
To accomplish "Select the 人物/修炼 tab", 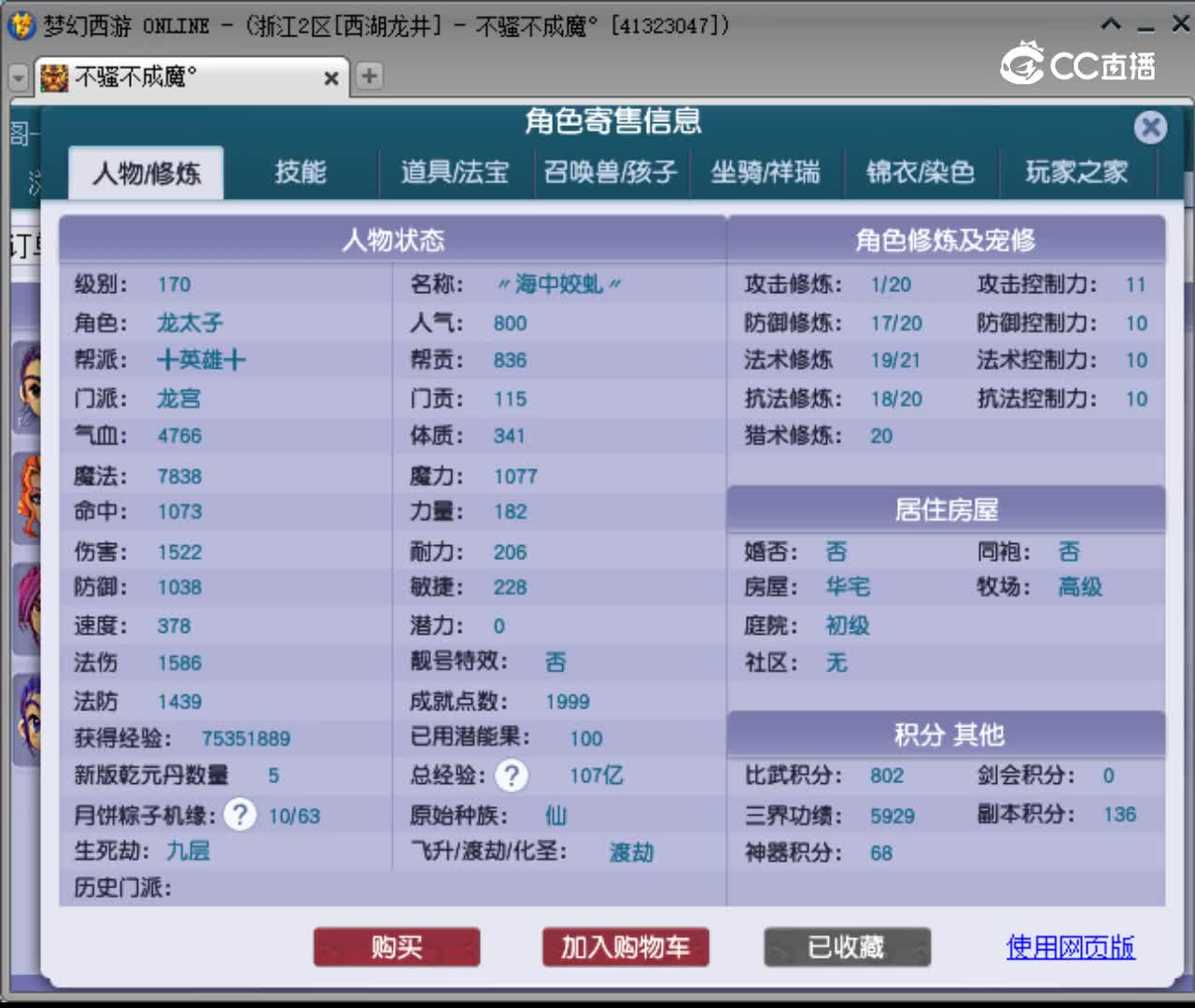I will pos(147,174).
